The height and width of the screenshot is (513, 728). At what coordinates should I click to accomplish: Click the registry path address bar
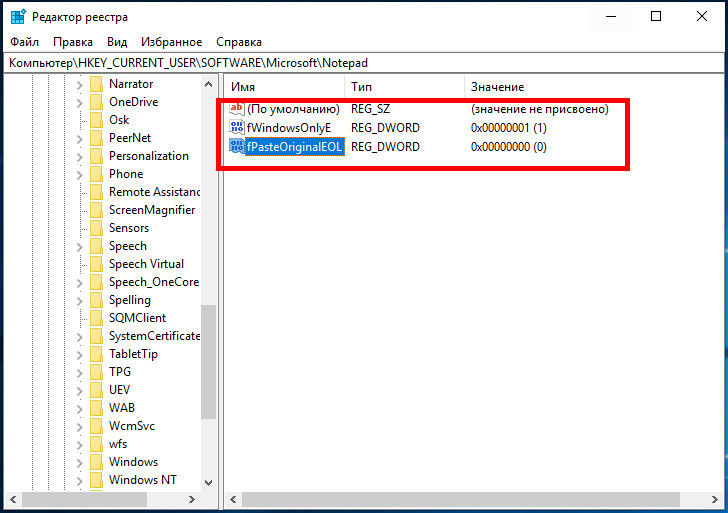point(364,63)
